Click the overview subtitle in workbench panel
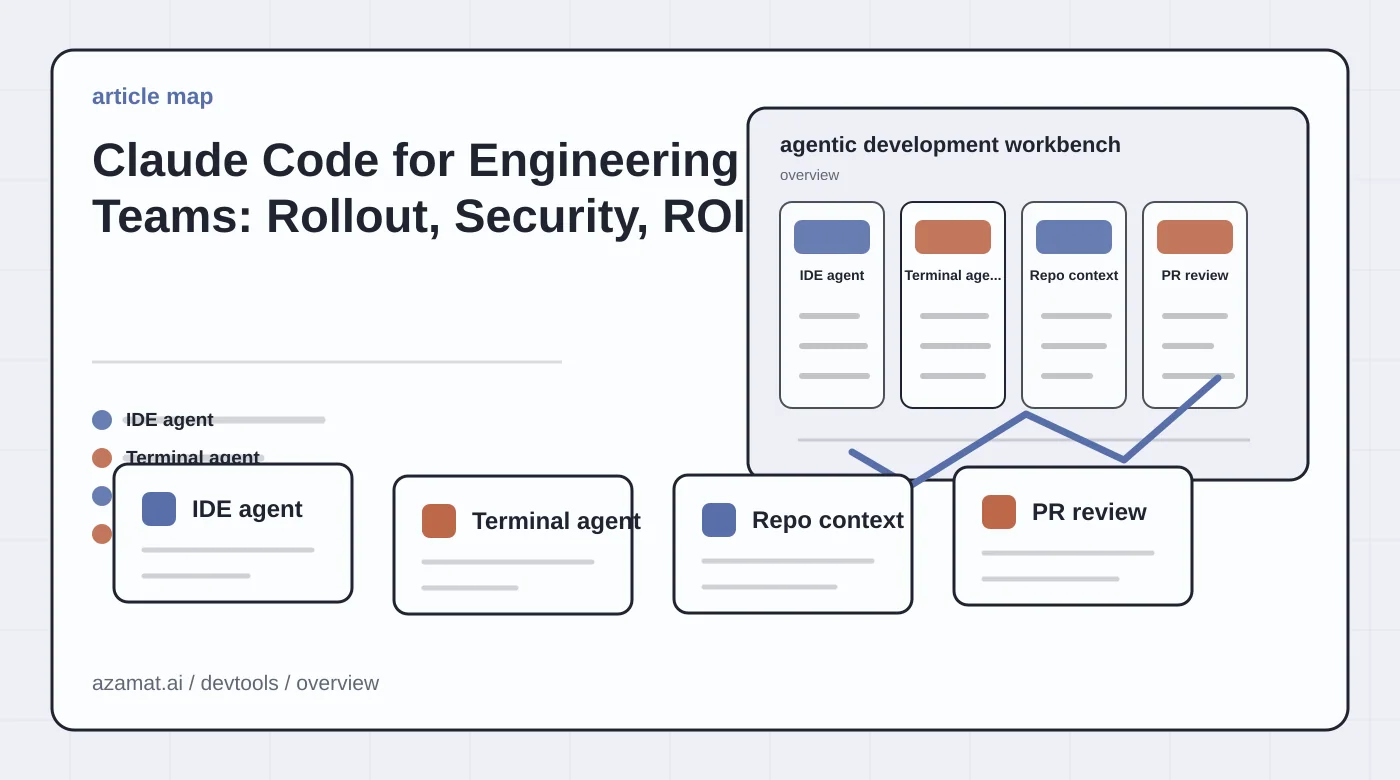The height and width of the screenshot is (780, 1400). pyautogui.click(x=809, y=175)
